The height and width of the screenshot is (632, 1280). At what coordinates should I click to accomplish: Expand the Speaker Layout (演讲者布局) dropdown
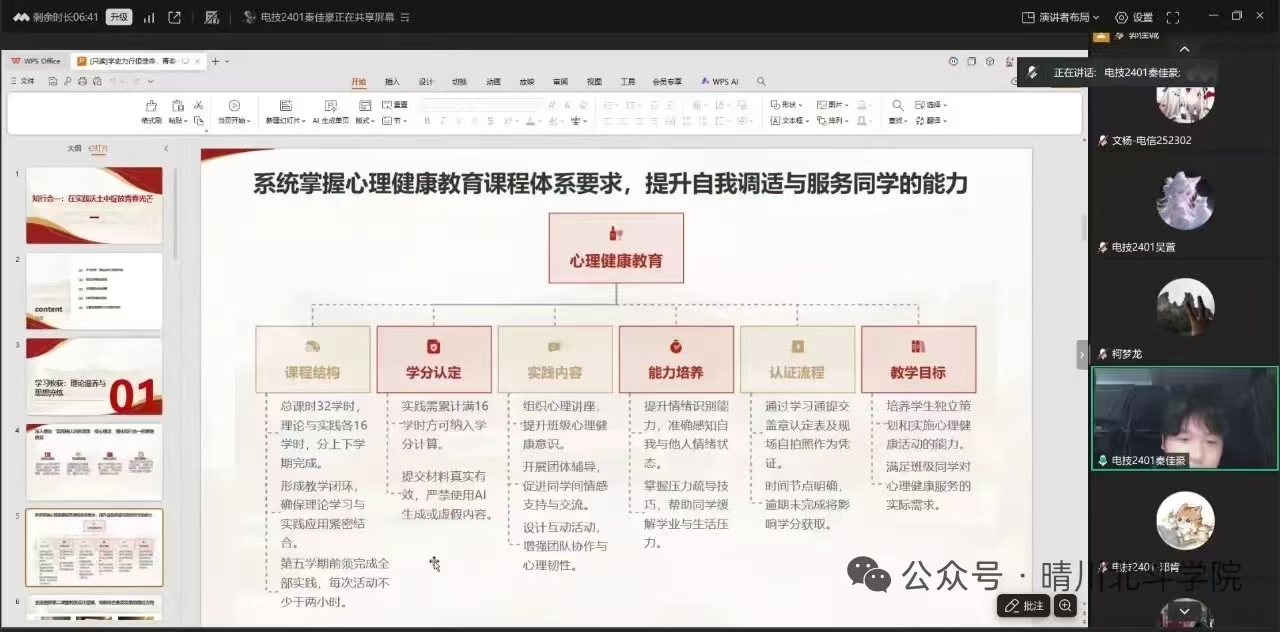[x=1060, y=17]
